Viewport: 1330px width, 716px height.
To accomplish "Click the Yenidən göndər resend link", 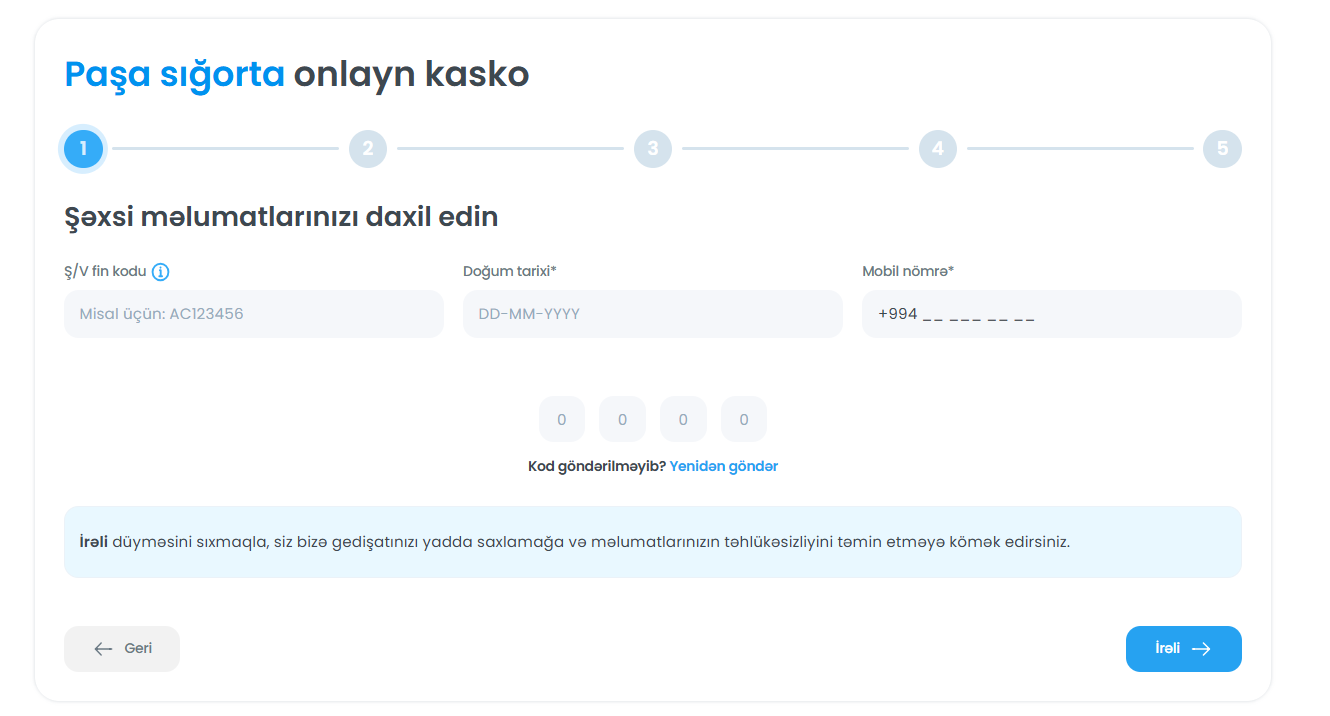I will click(x=723, y=466).
